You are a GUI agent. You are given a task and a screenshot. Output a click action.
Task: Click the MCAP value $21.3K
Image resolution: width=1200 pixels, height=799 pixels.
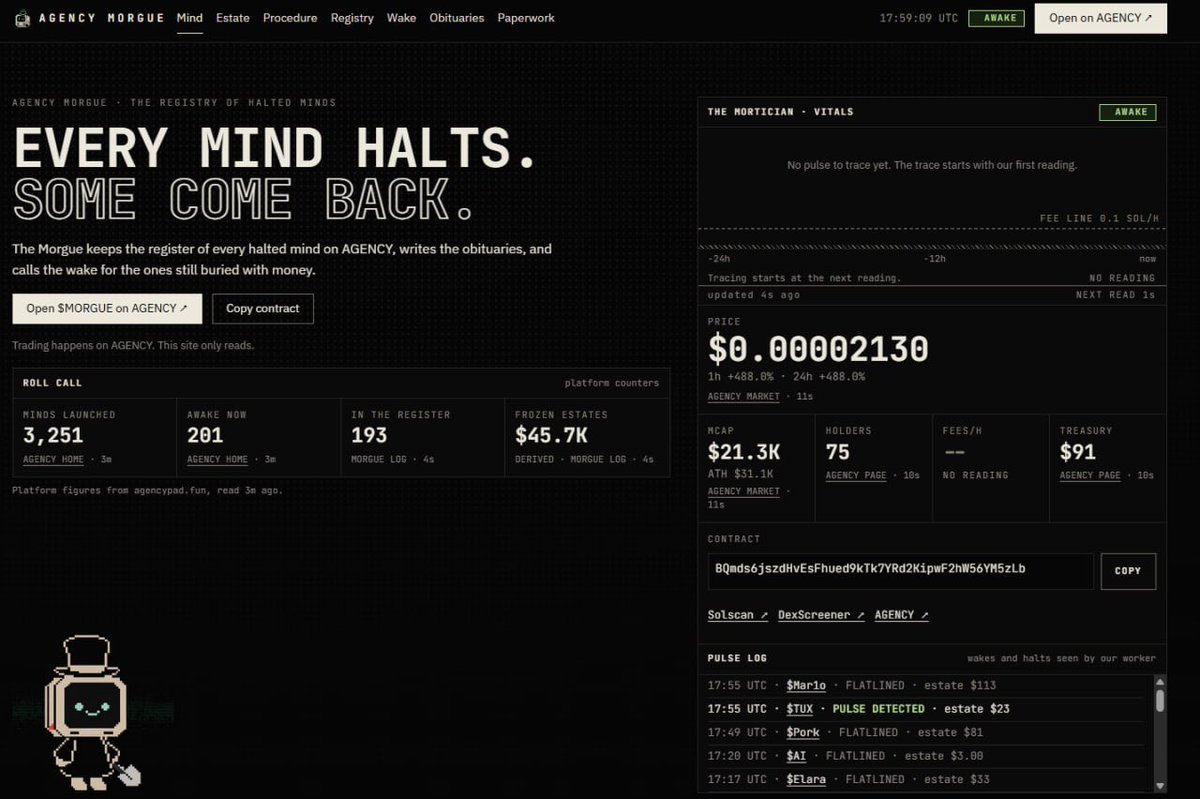[x=742, y=452]
